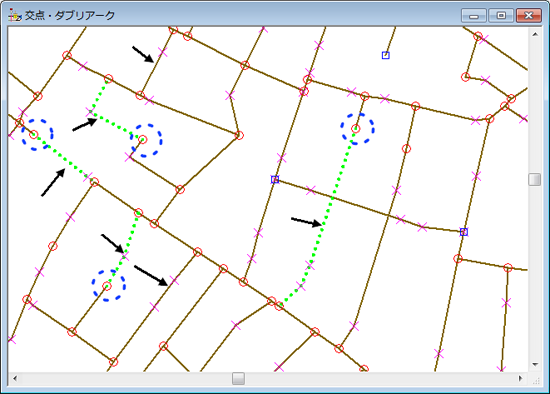Click the up arrow of the vertical scrollbar
This screenshot has width=550, height=394.
point(535,34)
